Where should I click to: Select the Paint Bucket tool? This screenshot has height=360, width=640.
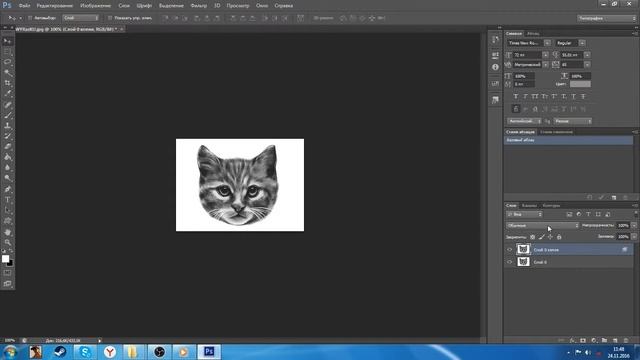pos(7,158)
